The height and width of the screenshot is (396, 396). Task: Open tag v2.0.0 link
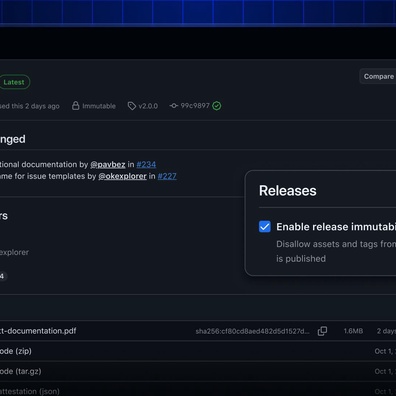pos(148,106)
